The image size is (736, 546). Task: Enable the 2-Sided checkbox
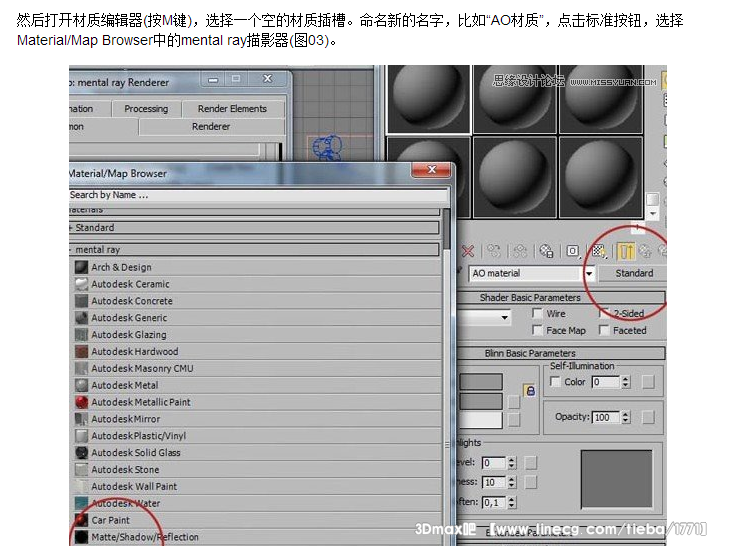pos(604,313)
